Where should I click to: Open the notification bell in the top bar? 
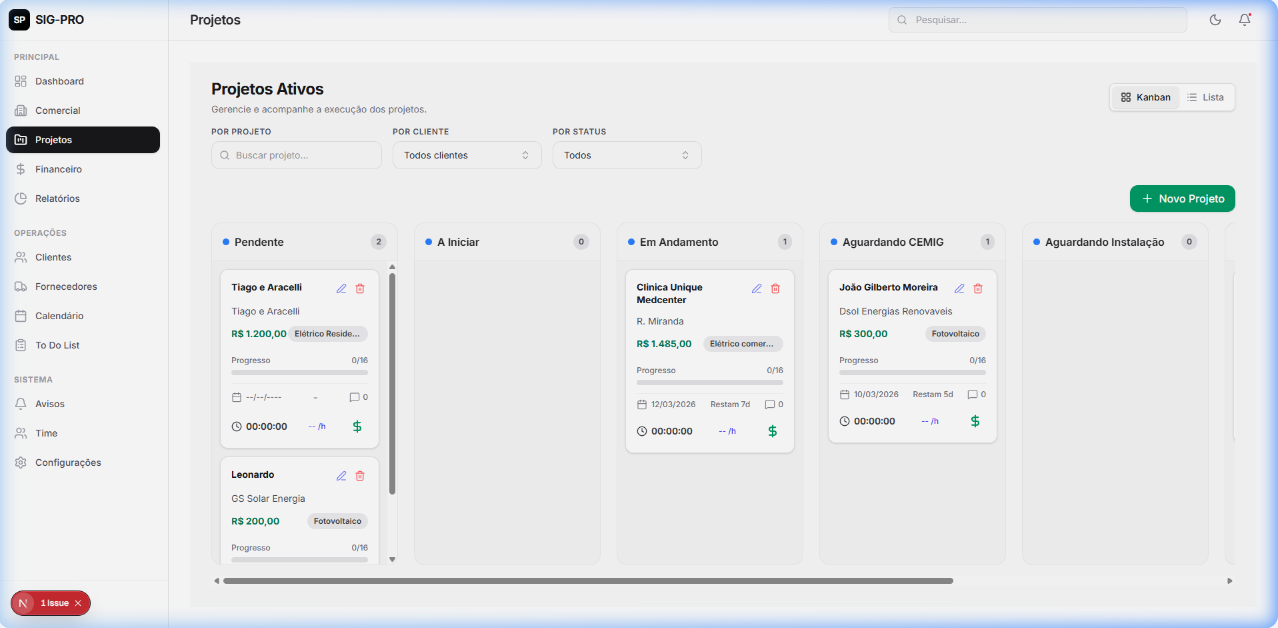pos(1244,19)
